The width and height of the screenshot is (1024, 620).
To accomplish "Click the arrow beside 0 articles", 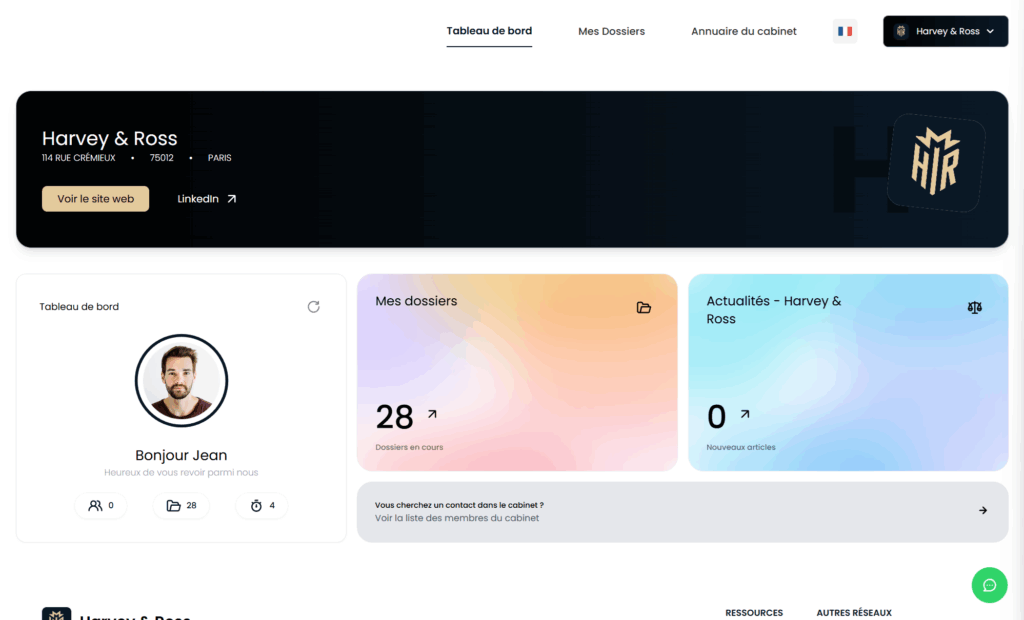I will [744, 414].
